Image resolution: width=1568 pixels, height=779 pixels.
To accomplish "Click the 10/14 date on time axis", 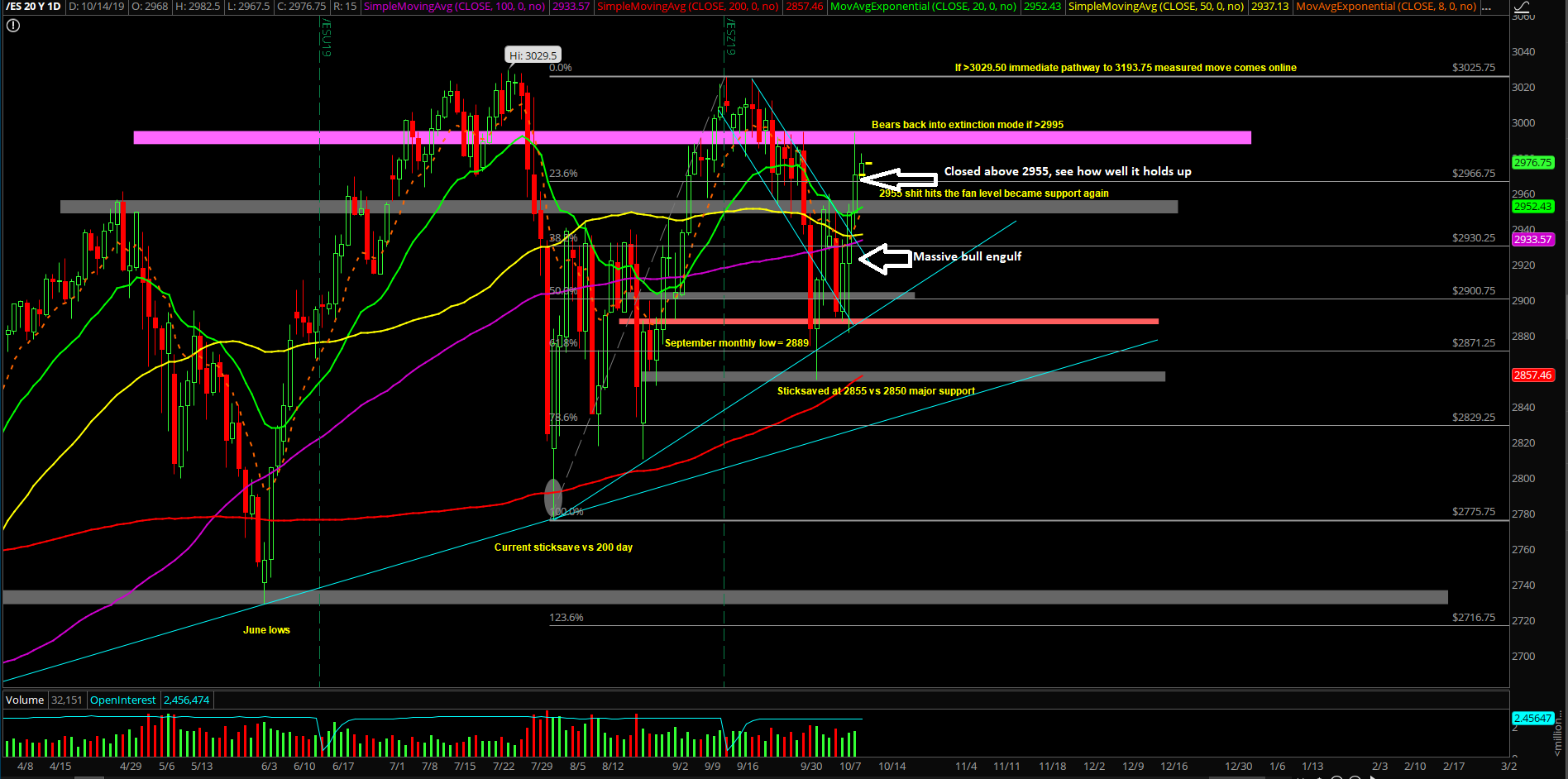I will (x=892, y=767).
